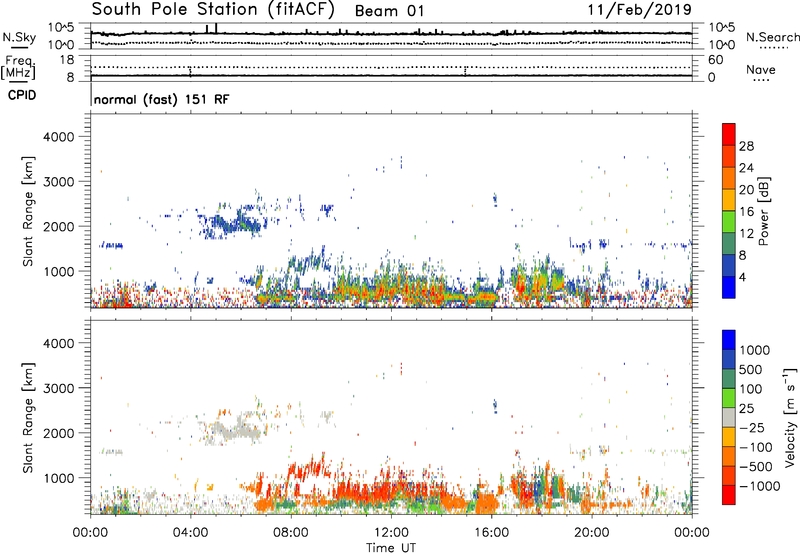This screenshot has width=800, height=554.
Task: Pick the bright blue top velocity swatch
Action: (729, 340)
